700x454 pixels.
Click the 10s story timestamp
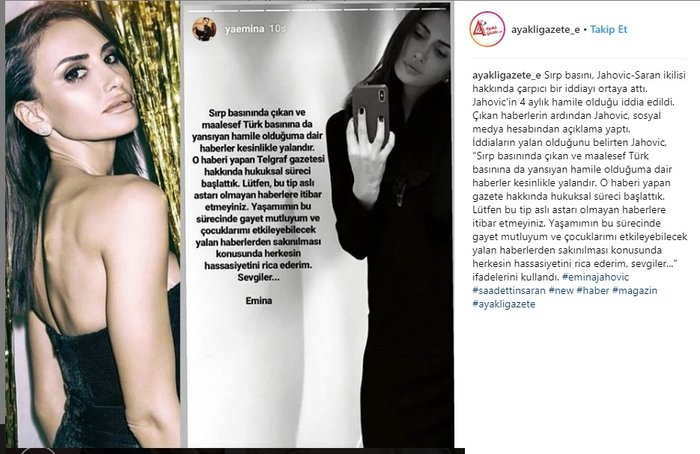[277, 29]
